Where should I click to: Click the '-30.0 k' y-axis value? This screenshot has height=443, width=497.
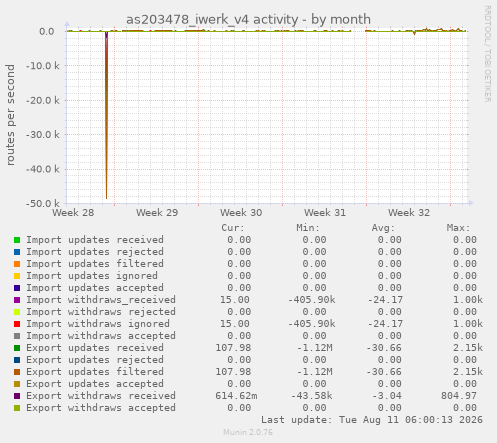point(43,135)
